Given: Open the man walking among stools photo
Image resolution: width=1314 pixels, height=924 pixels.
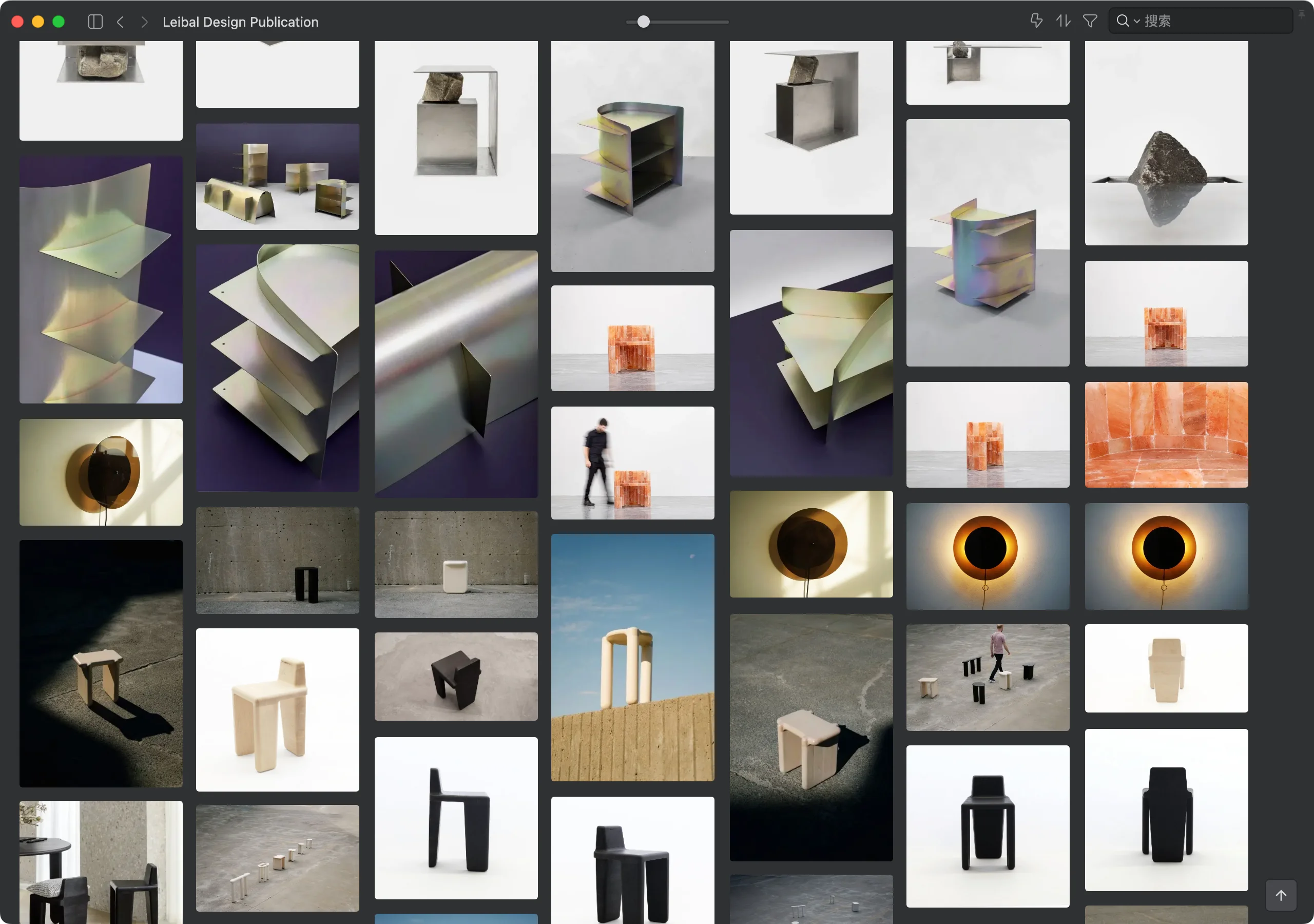Looking at the screenshot, I should pos(987,677).
